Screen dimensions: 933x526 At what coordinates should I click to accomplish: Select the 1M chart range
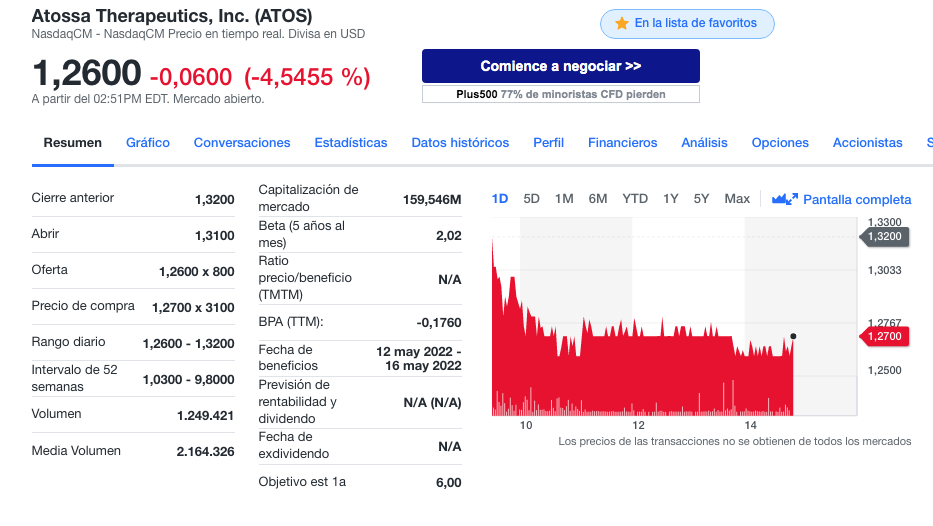pyautogui.click(x=564, y=199)
